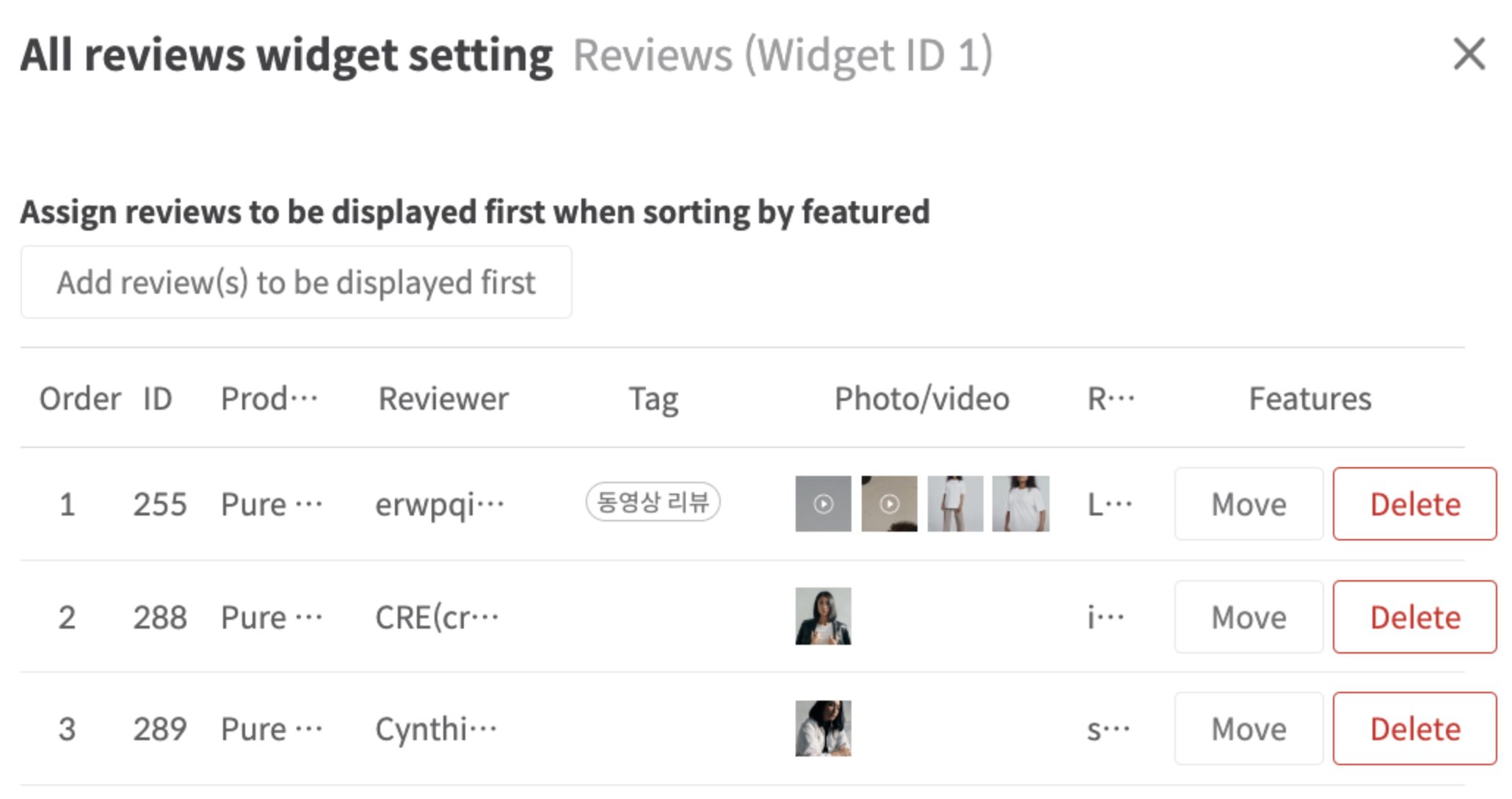This screenshot has height=799, width=1512.
Task: Move review 255 in the order
Action: pos(1249,504)
